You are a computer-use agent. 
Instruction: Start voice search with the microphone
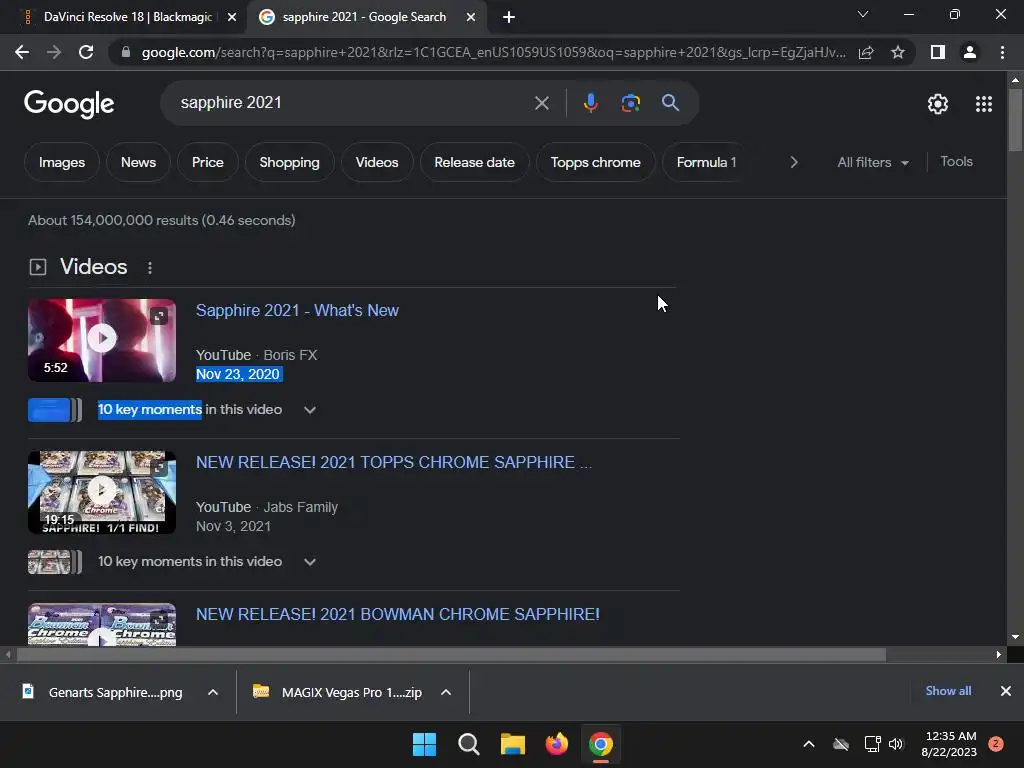click(x=590, y=103)
